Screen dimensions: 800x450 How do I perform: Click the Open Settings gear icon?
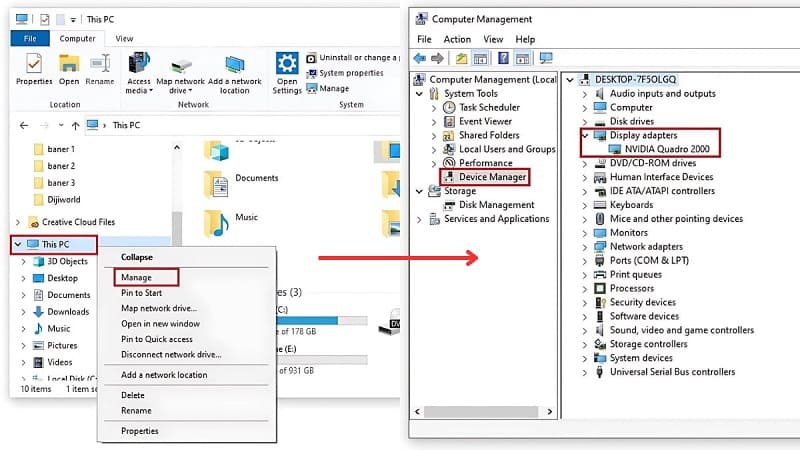click(x=287, y=66)
